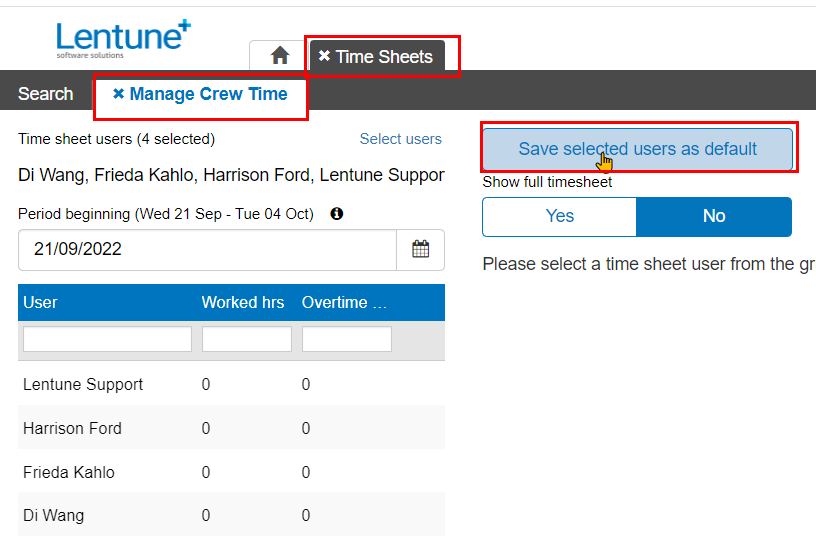
Task: Set Show full timesheet to No
Action: [x=713, y=216]
